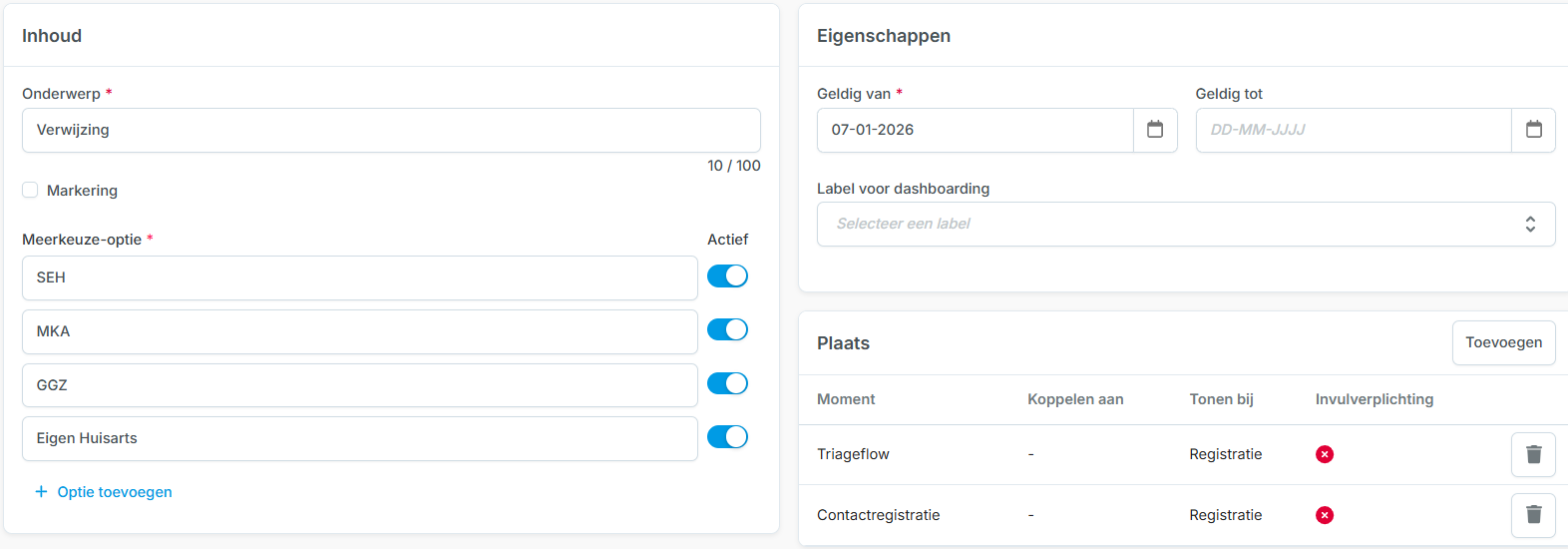Delete the Contactregistratie row

1533,515
